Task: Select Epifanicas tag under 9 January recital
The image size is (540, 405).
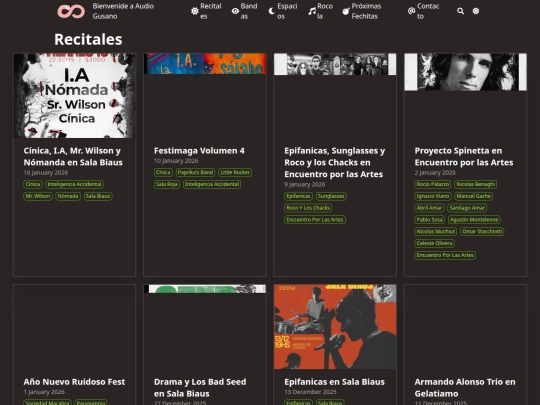Action: click(298, 196)
